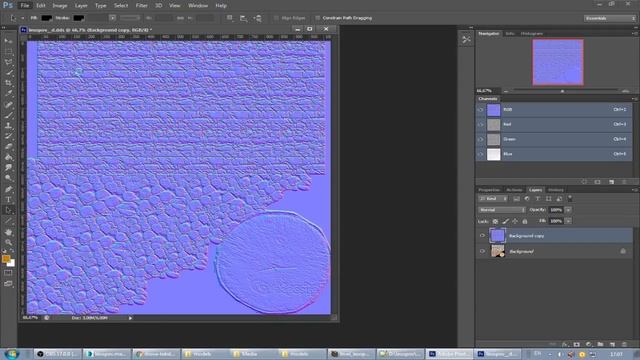640x360 pixels.
Task: Select the Direct Selection arrow tool
Action: (x=8, y=210)
